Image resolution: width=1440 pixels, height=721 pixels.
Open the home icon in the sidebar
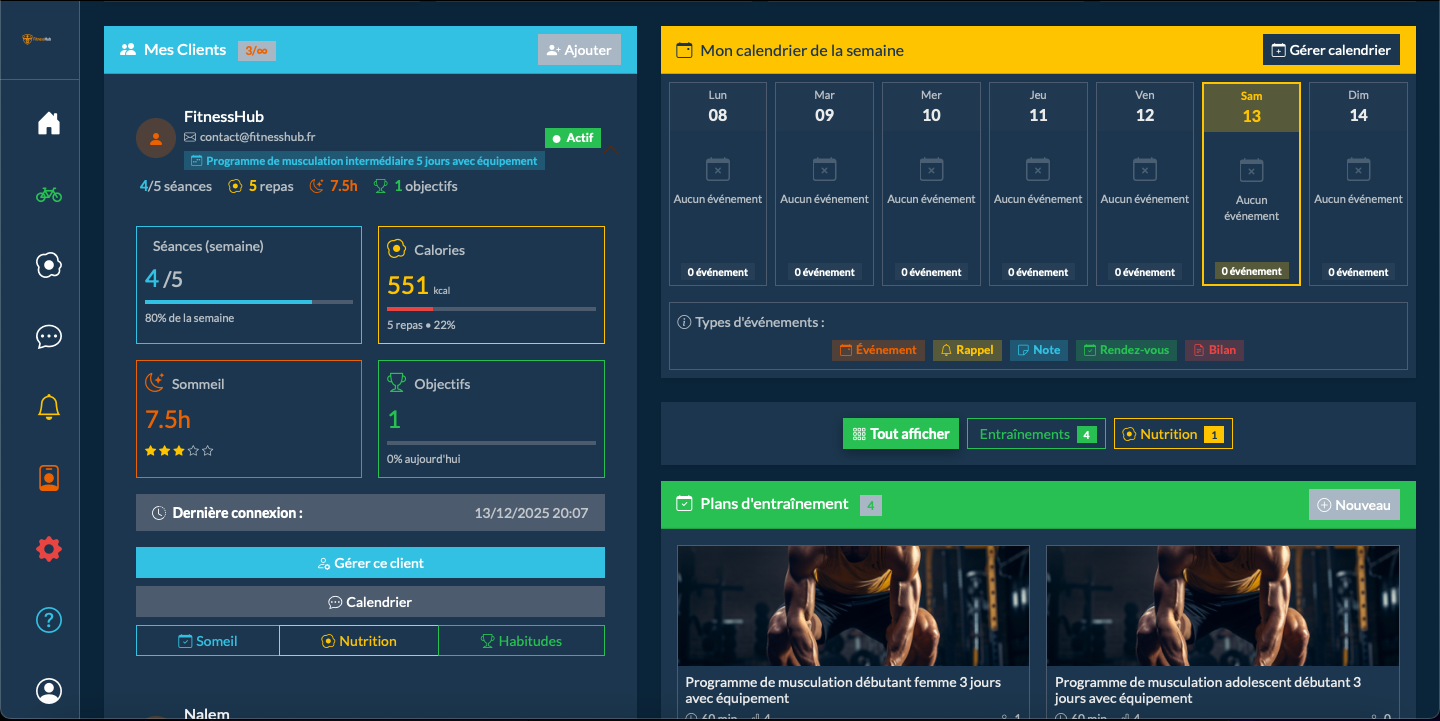click(48, 122)
